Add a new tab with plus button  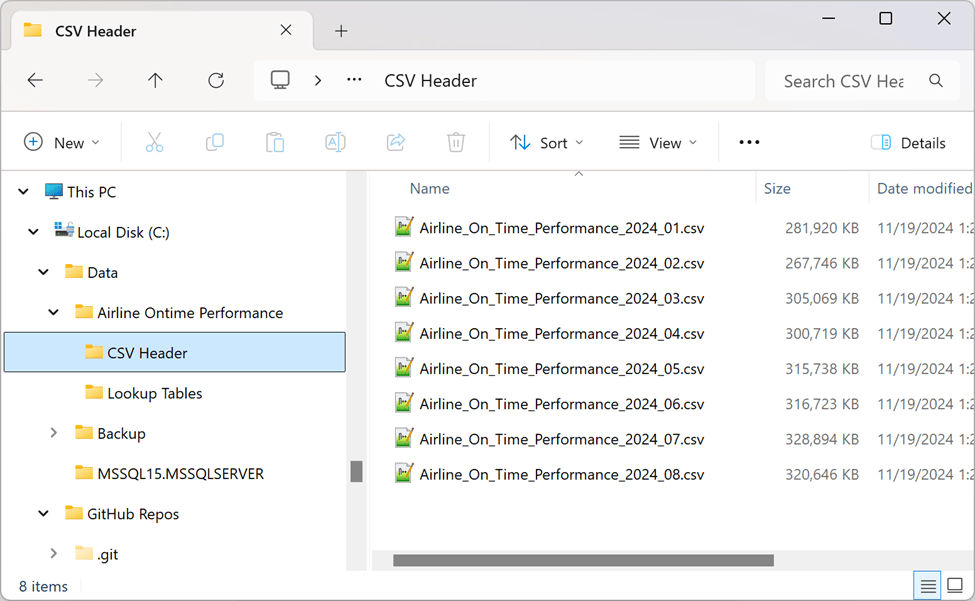coord(341,31)
